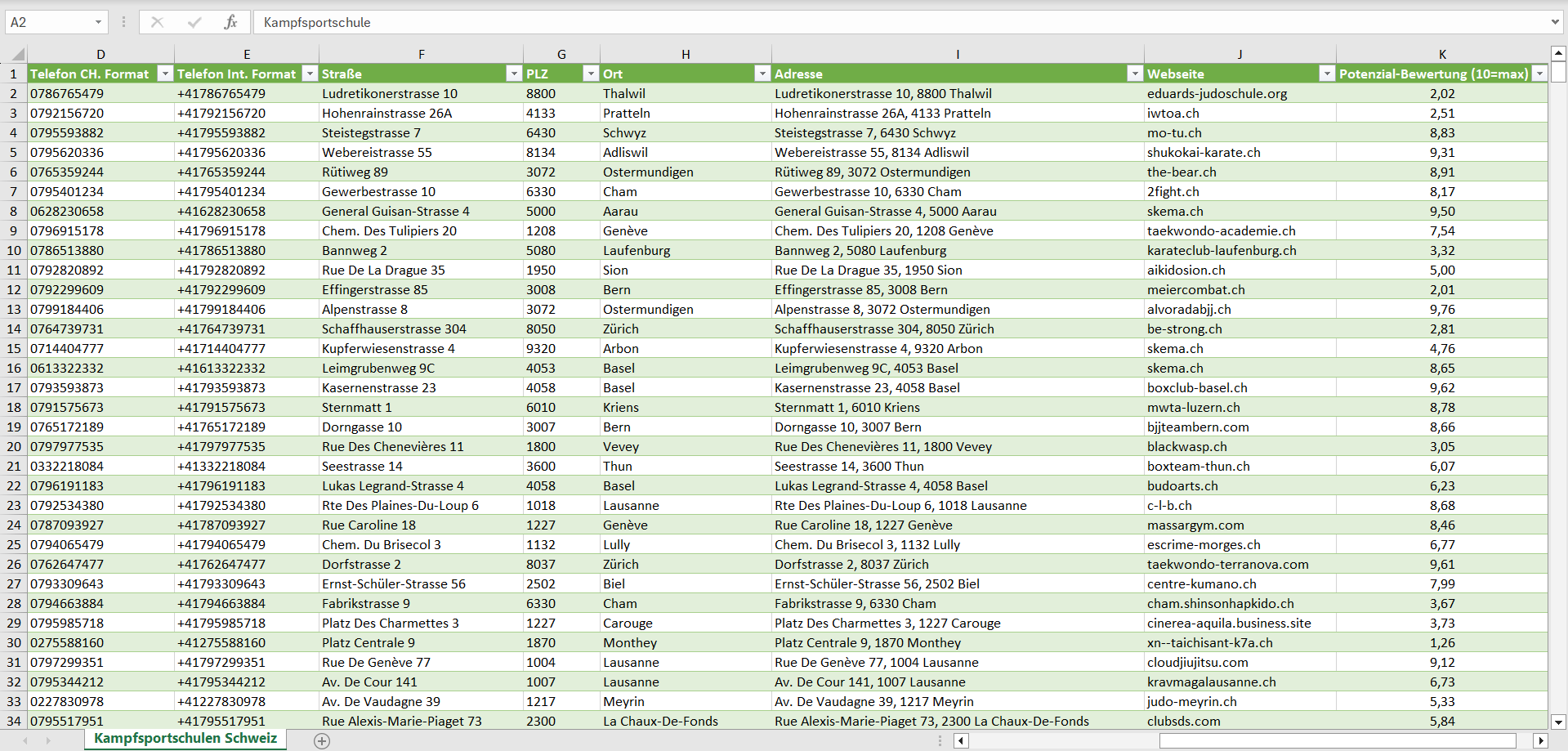1568x751 pixels.
Task: Click rating value 3,05 for Vevey
Action: click(1442, 446)
